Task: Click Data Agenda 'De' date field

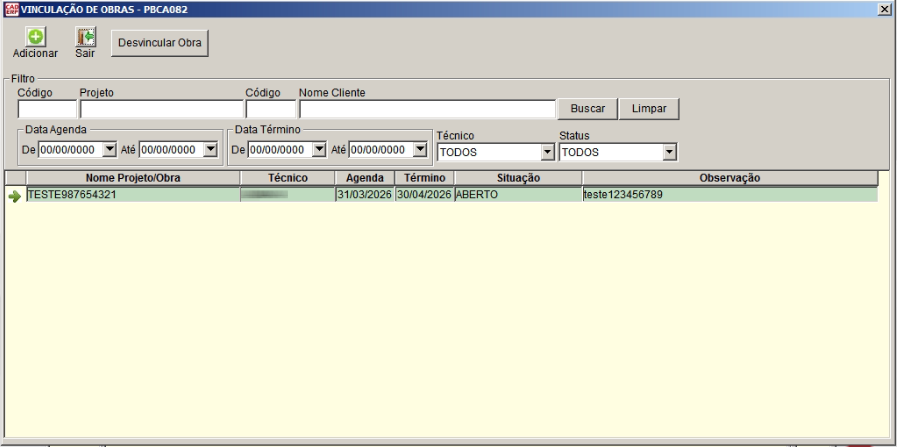Action: (x=70, y=150)
